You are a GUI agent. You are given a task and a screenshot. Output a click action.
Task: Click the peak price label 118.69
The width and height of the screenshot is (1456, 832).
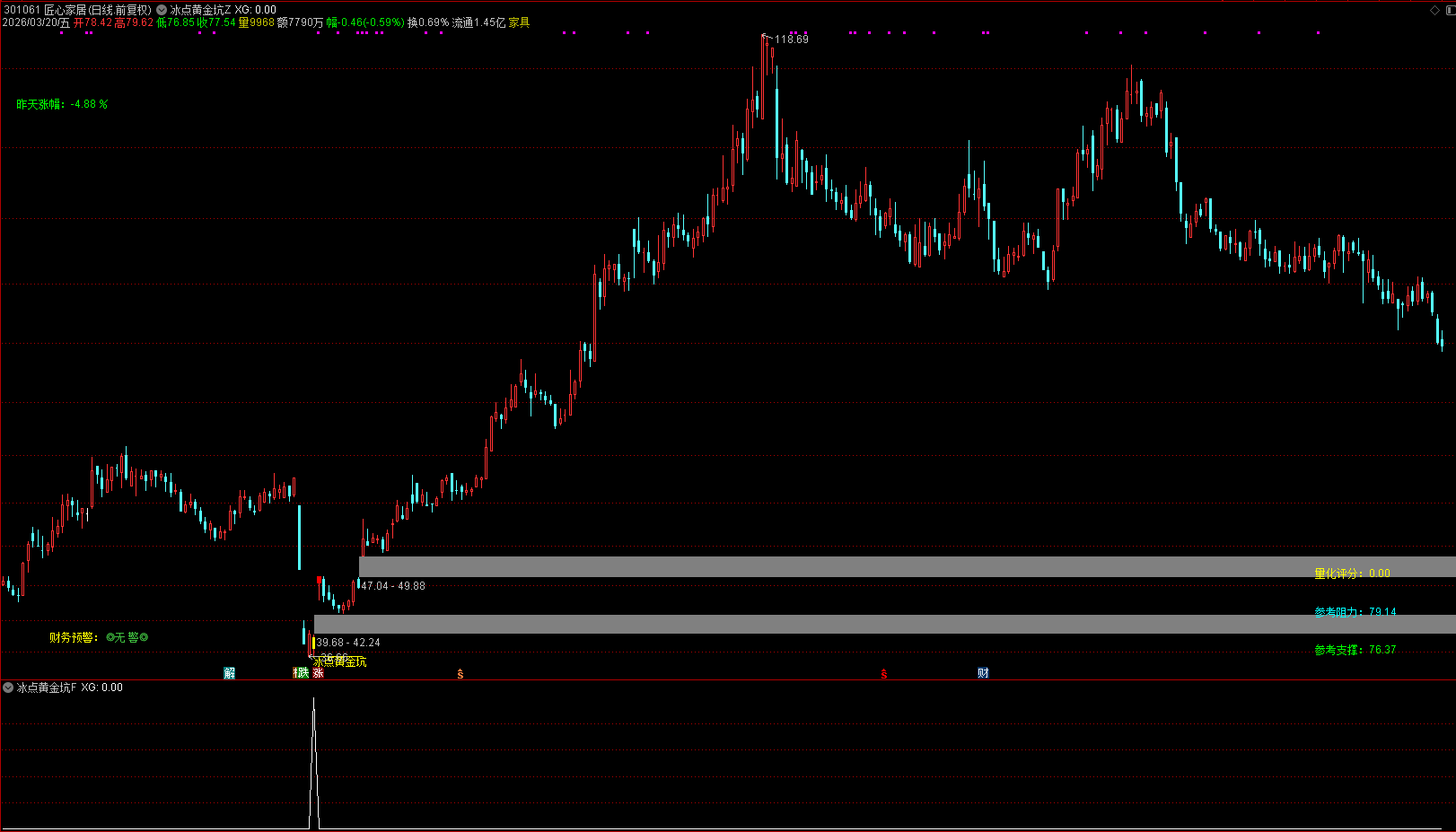click(792, 39)
